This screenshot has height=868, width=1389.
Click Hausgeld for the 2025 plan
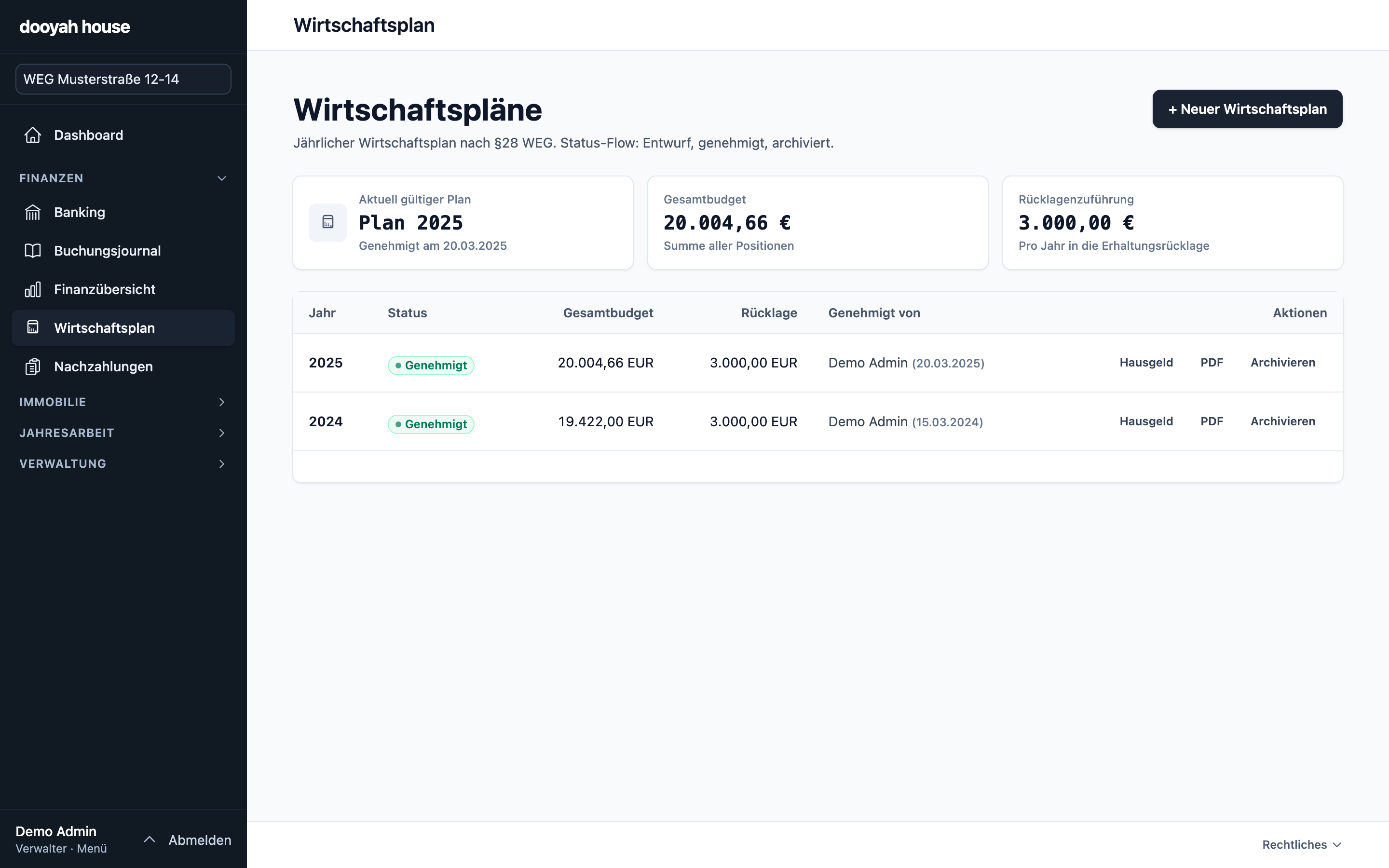1146,363
